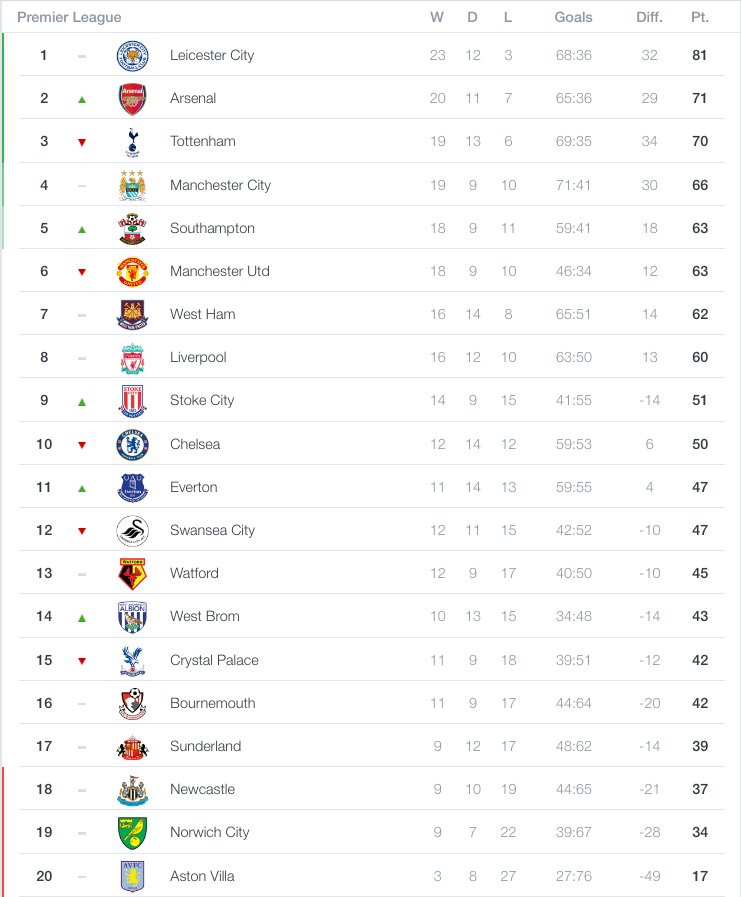Click Arsenal's green up-arrow position indicator

(x=82, y=99)
